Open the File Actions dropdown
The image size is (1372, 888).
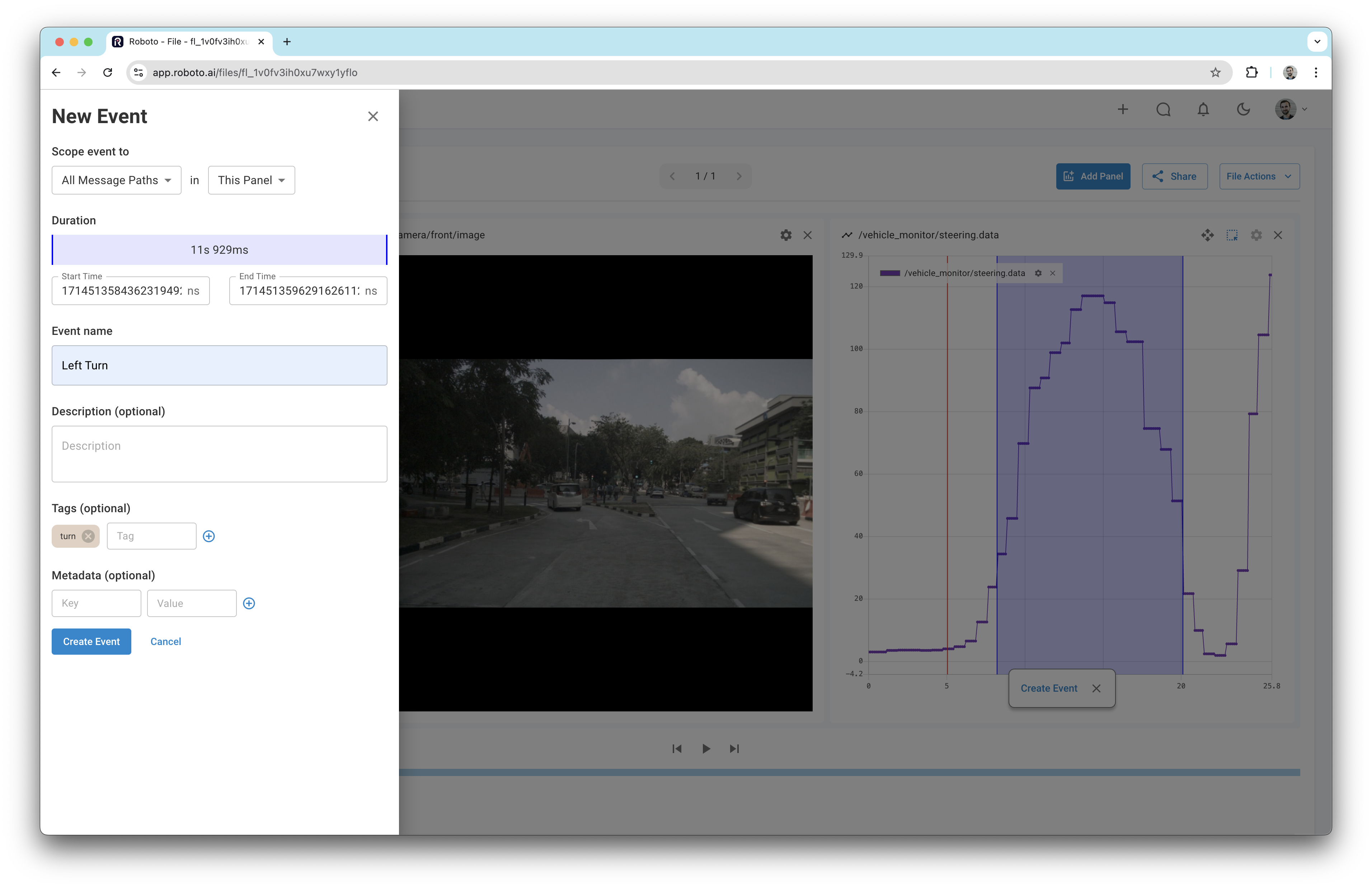coord(1259,177)
